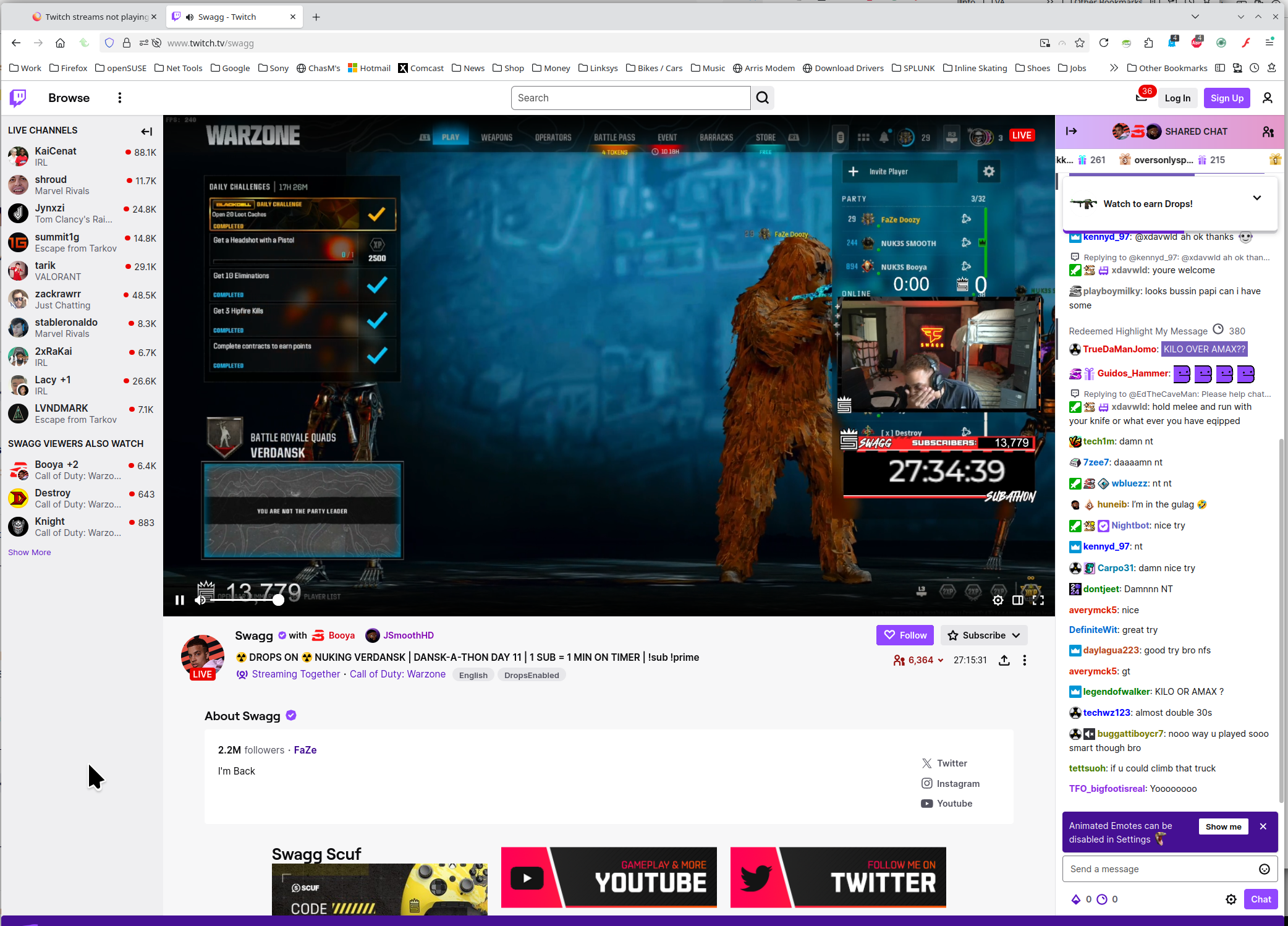Screen dimensions: 1288x926
Task: Click the DropsEnabled tag
Action: pos(532,675)
